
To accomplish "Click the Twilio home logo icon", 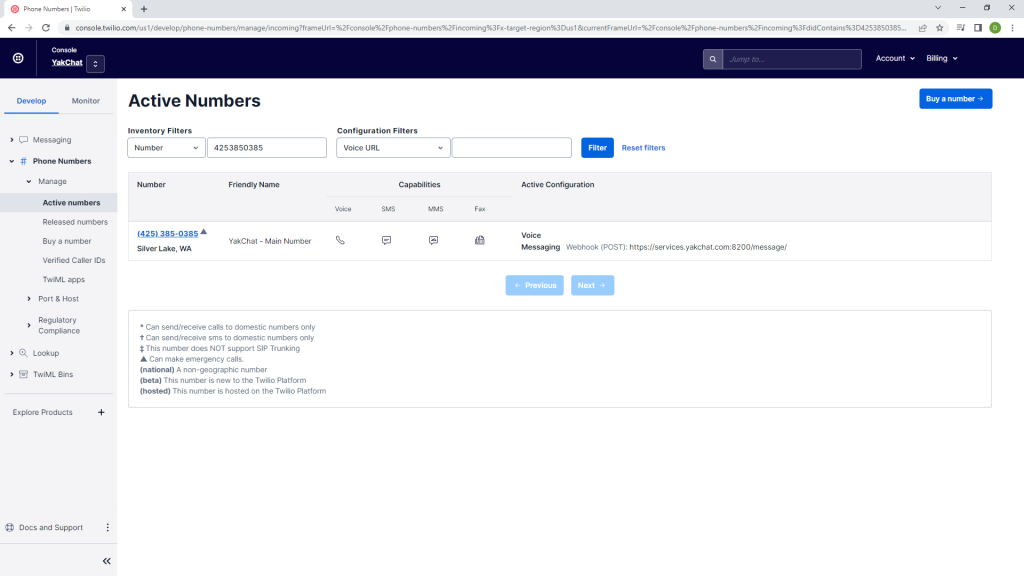I will (18, 59).
